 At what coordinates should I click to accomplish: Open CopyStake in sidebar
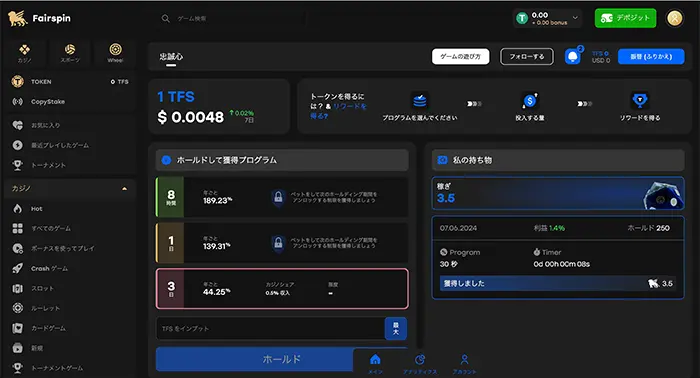[x=47, y=102]
